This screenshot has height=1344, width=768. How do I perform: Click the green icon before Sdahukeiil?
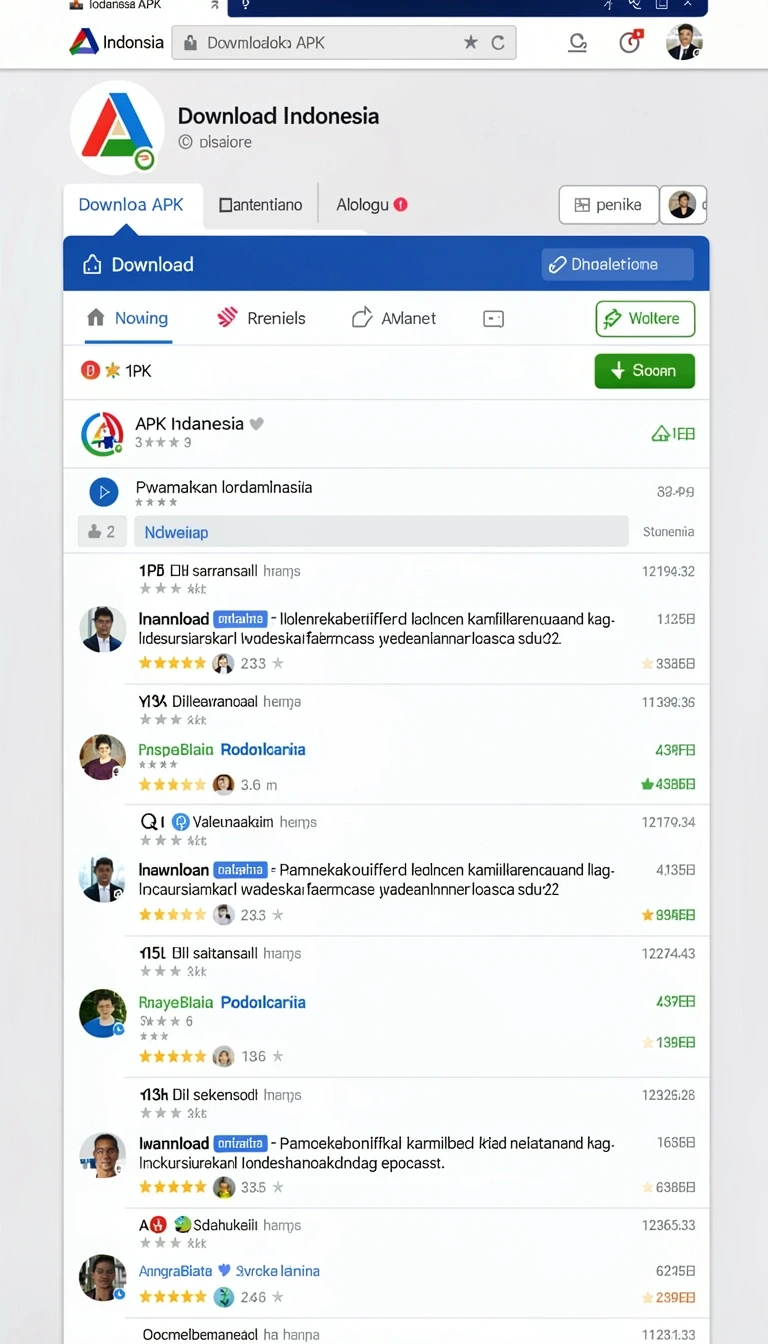pyautogui.click(x=182, y=1224)
